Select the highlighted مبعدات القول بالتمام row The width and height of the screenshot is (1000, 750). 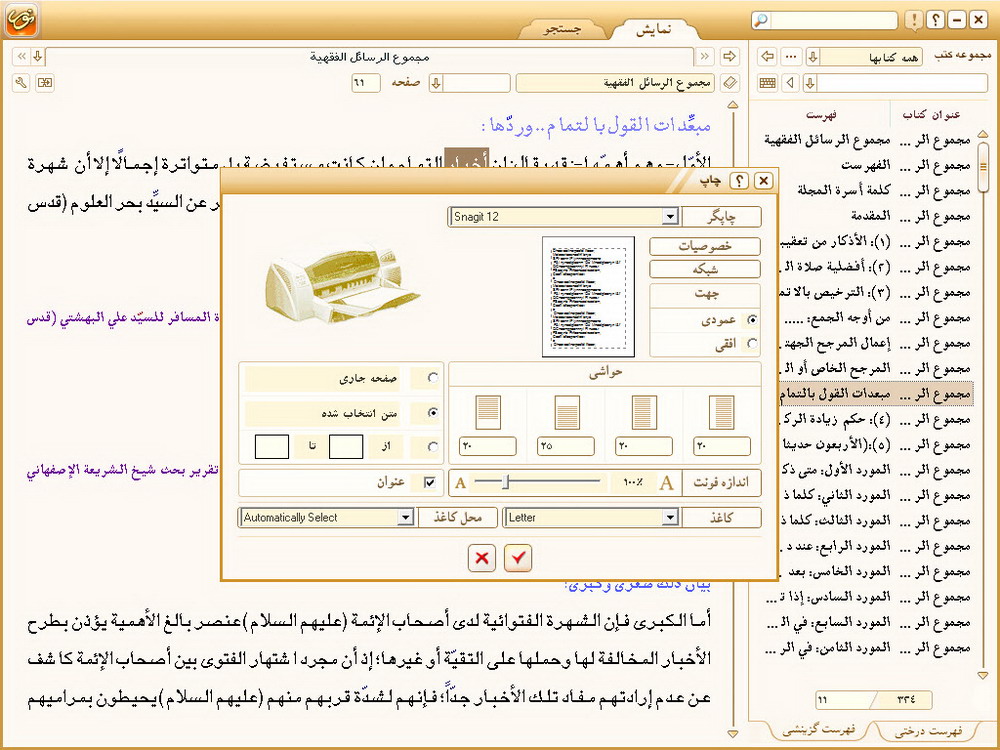coord(876,393)
